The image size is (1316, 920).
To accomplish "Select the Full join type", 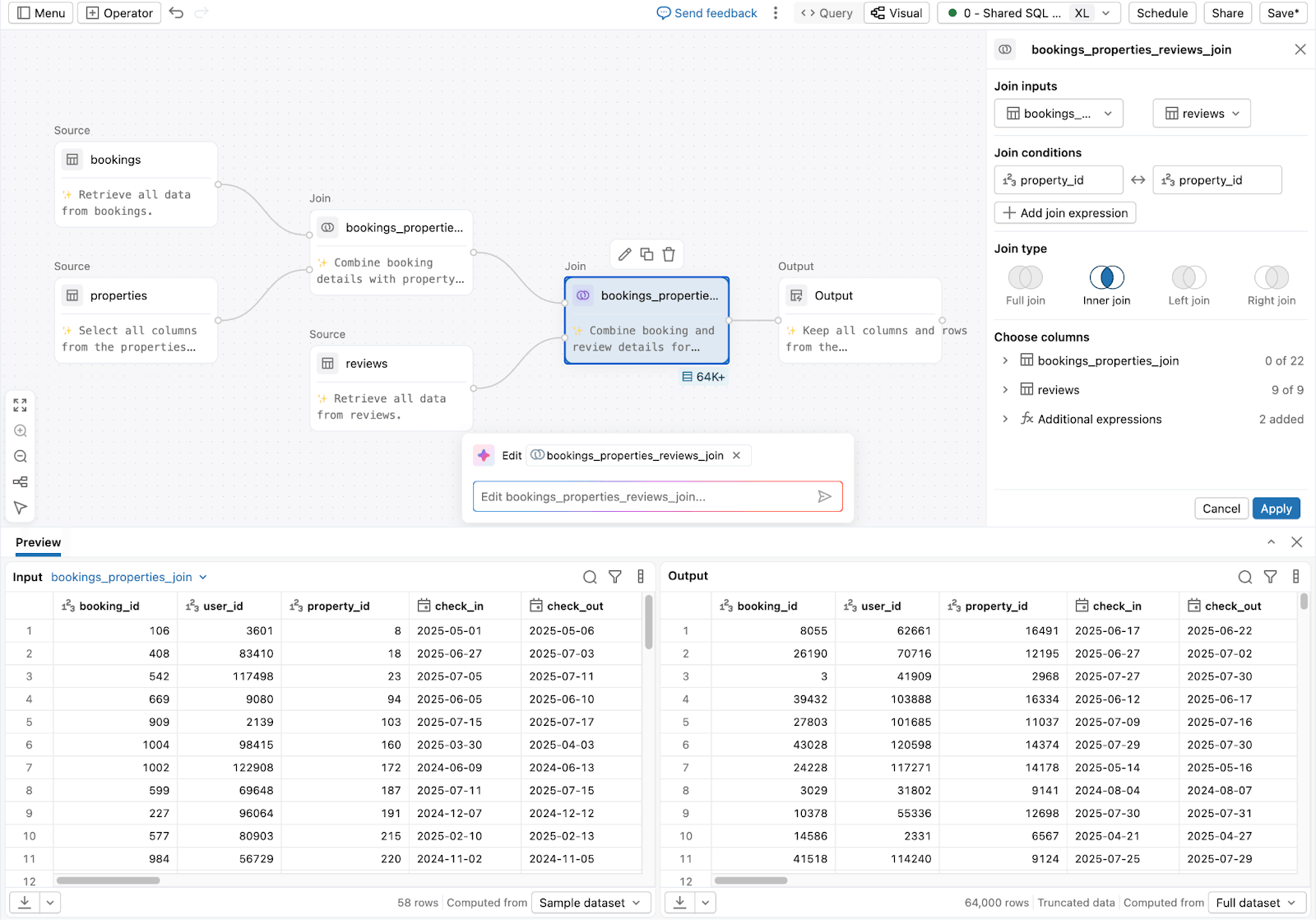I will 1024,278.
